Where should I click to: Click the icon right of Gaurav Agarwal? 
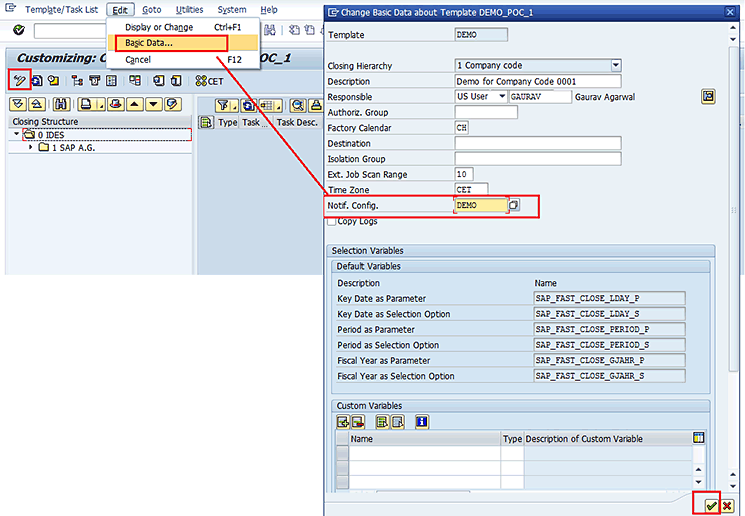(x=708, y=96)
